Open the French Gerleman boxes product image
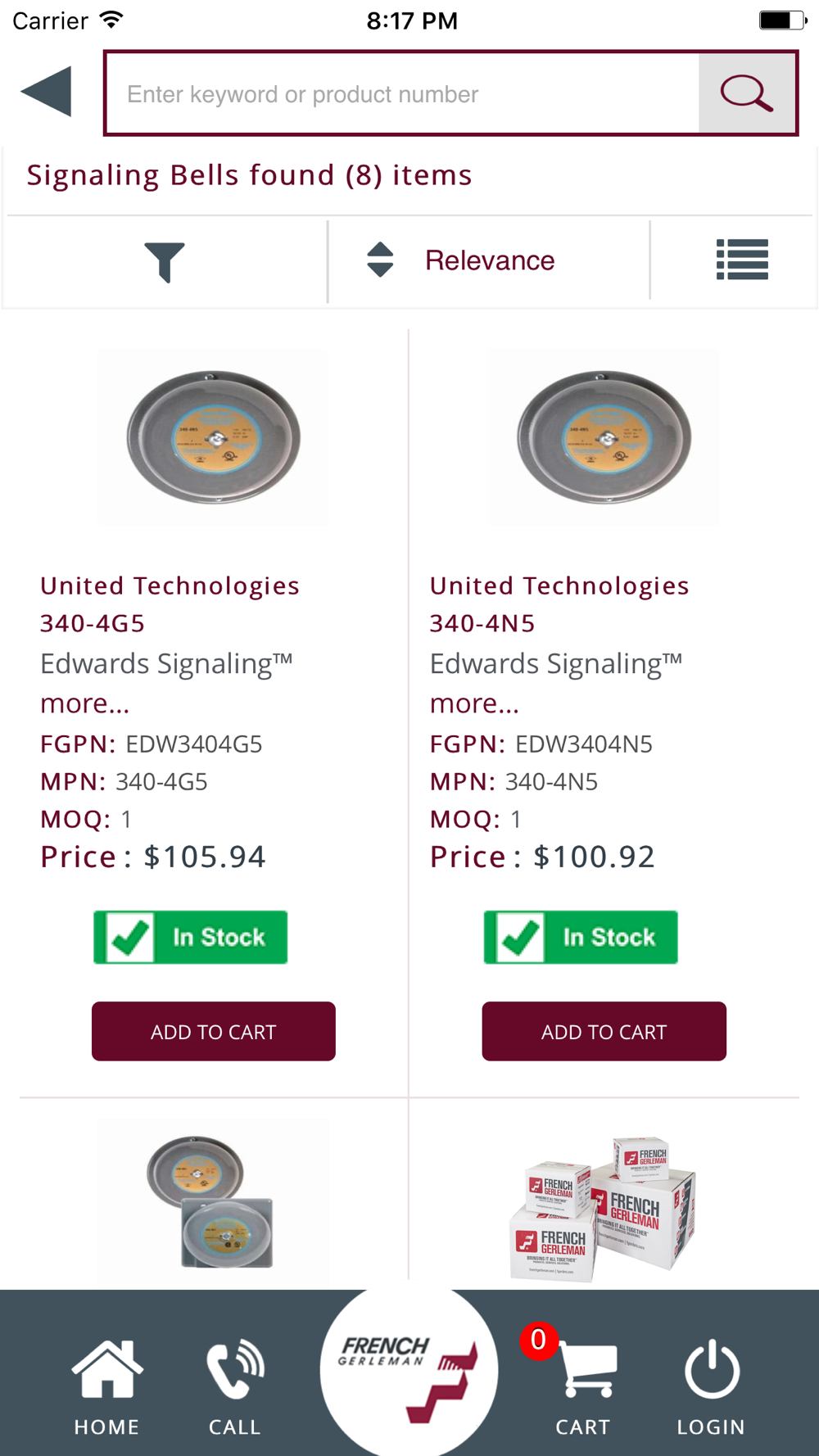Image resolution: width=819 pixels, height=1456 pixels. pyautogui.click(x=604, y=1204)
